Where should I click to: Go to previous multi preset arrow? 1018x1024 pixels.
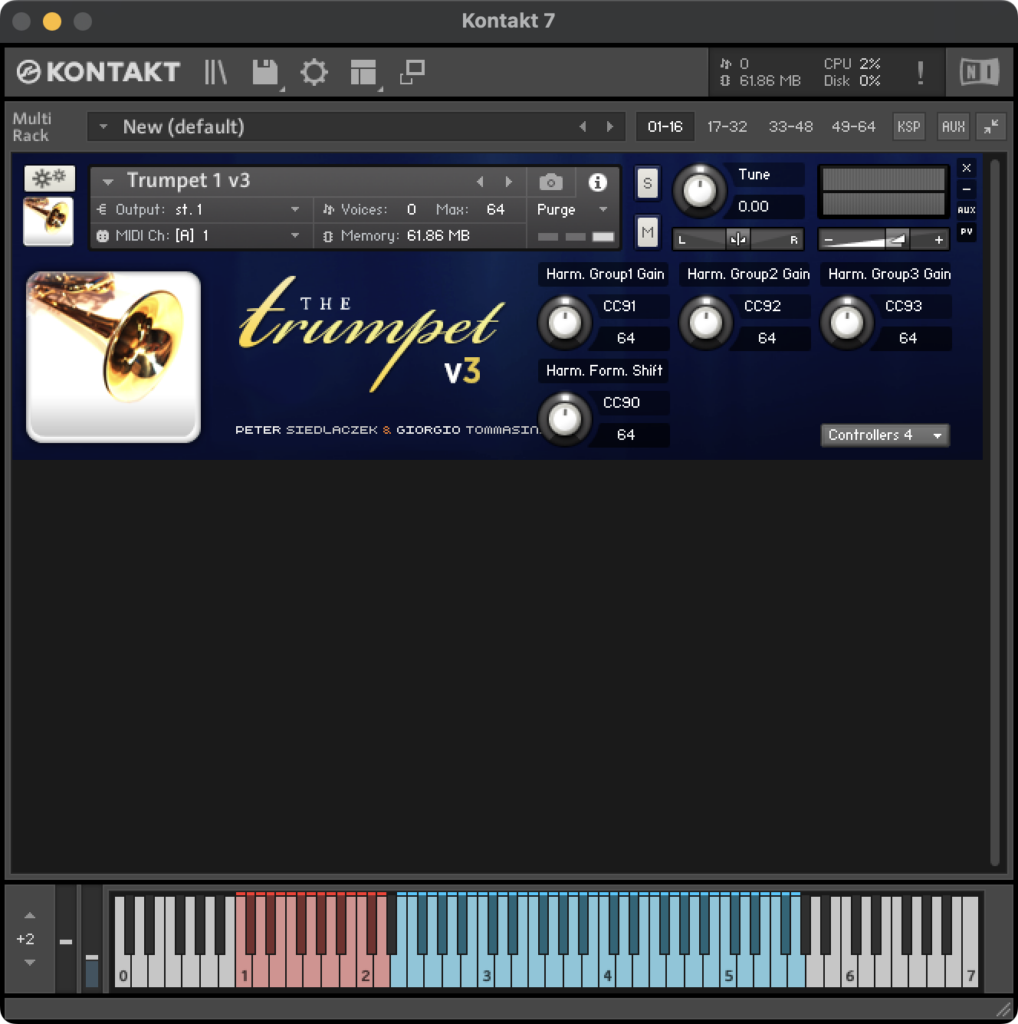tap(582, 127)
